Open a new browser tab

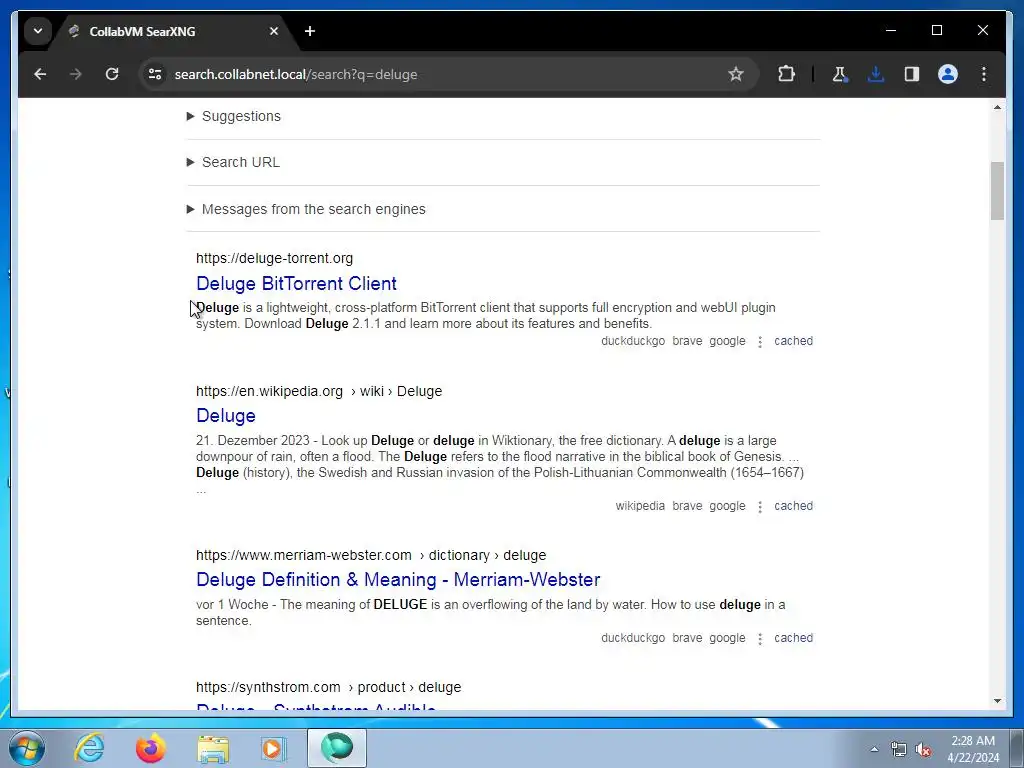(x=310, y=31)
